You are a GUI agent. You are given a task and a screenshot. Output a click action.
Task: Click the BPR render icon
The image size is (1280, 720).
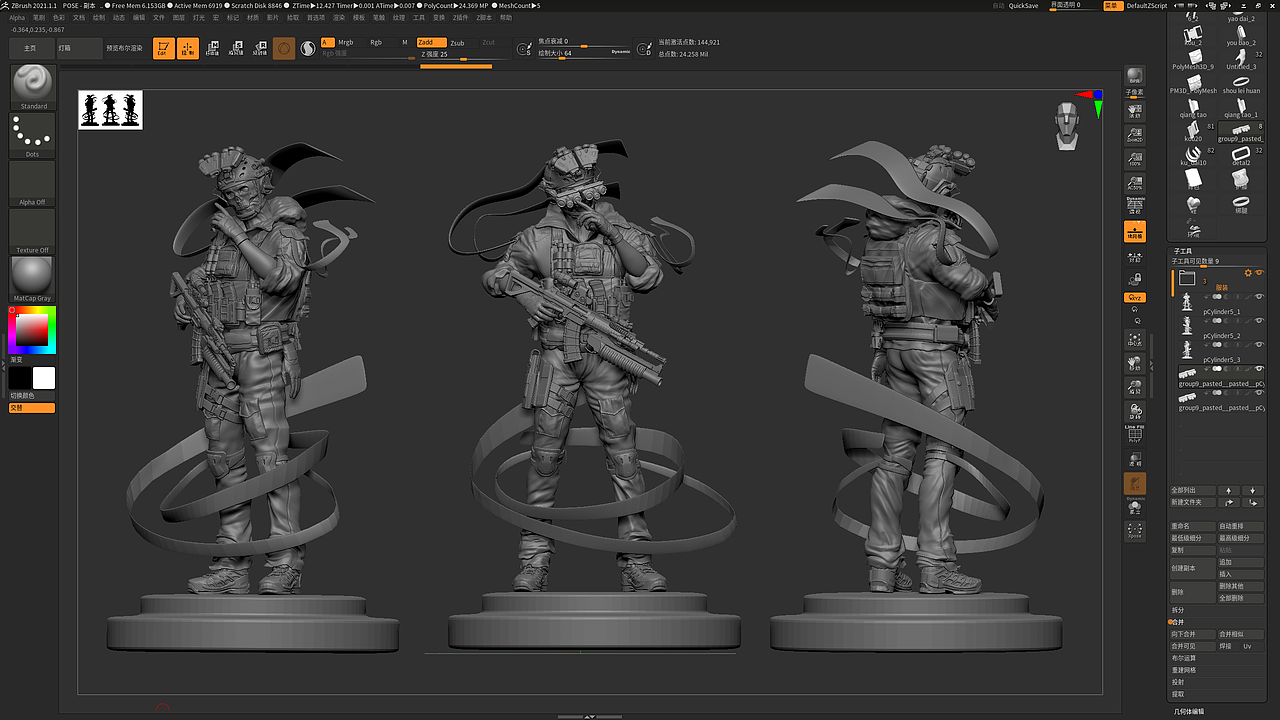tap(1135, 78)
